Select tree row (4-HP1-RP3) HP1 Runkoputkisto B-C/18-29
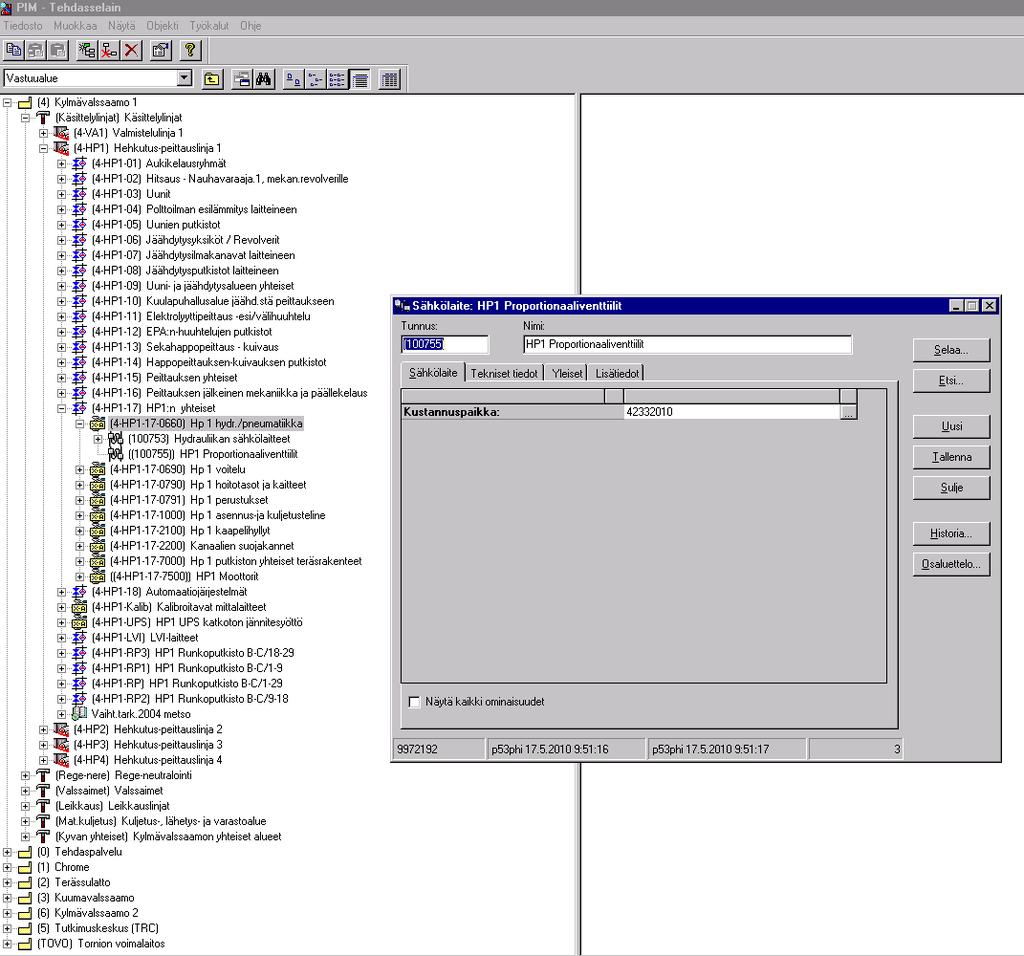 tap(193, 653)
